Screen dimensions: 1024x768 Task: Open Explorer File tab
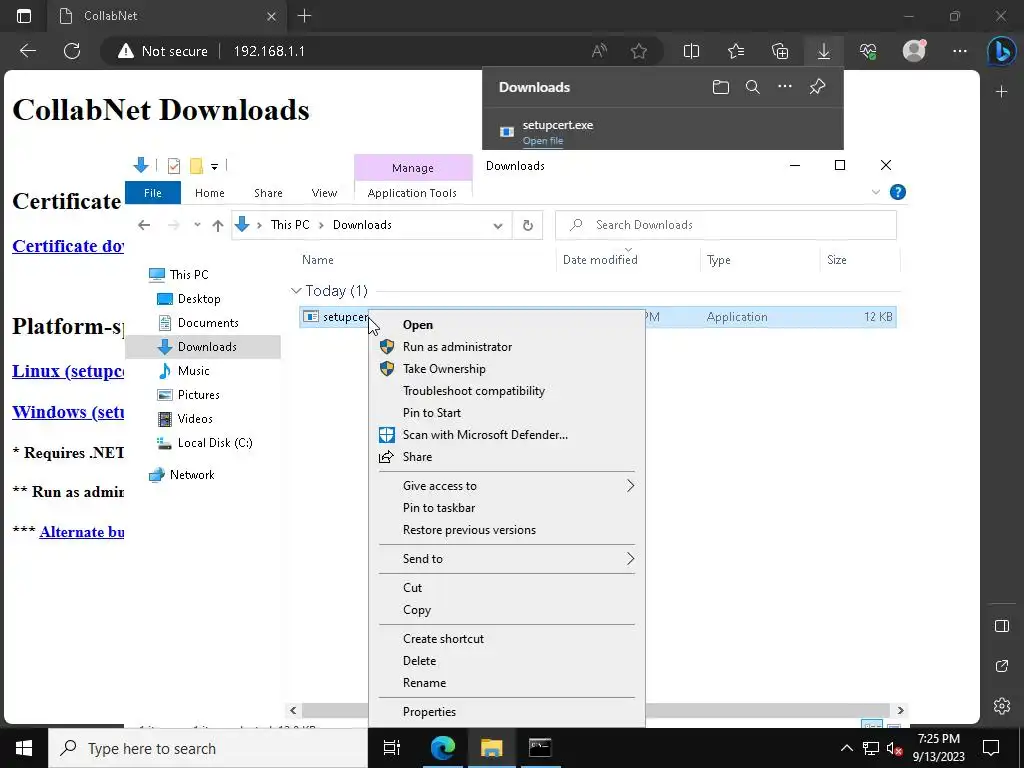(x=153, y=193)
